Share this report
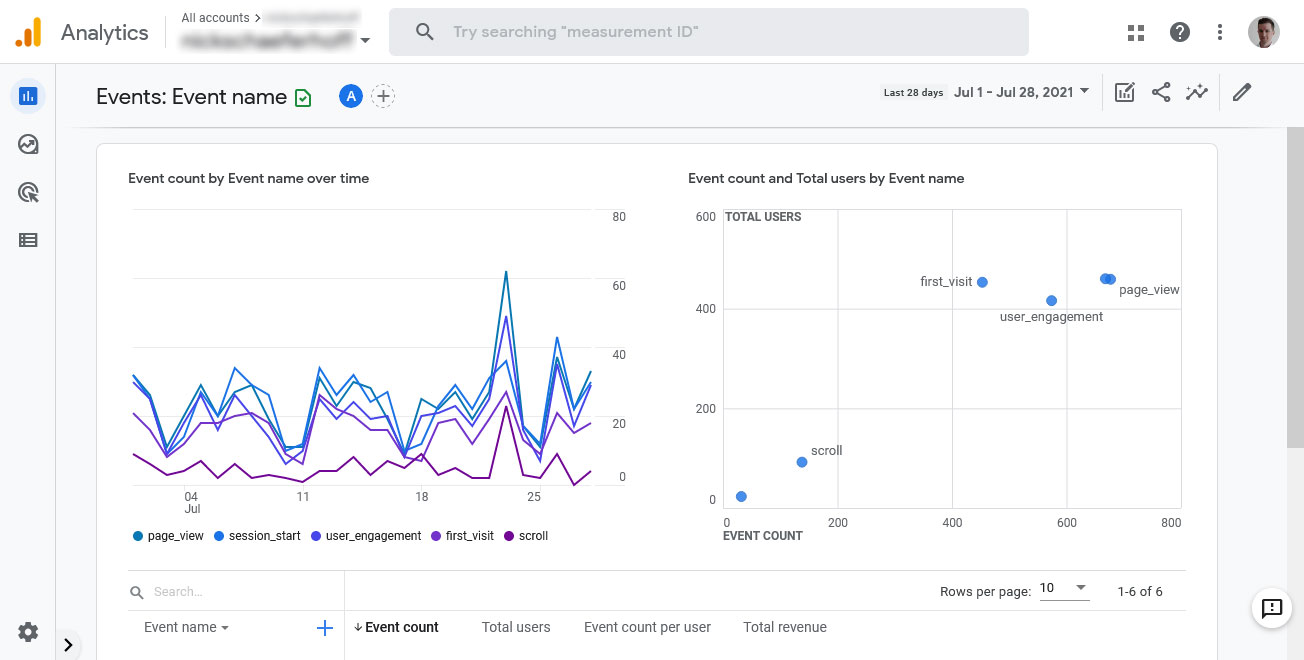 [x=1161, y=92]
